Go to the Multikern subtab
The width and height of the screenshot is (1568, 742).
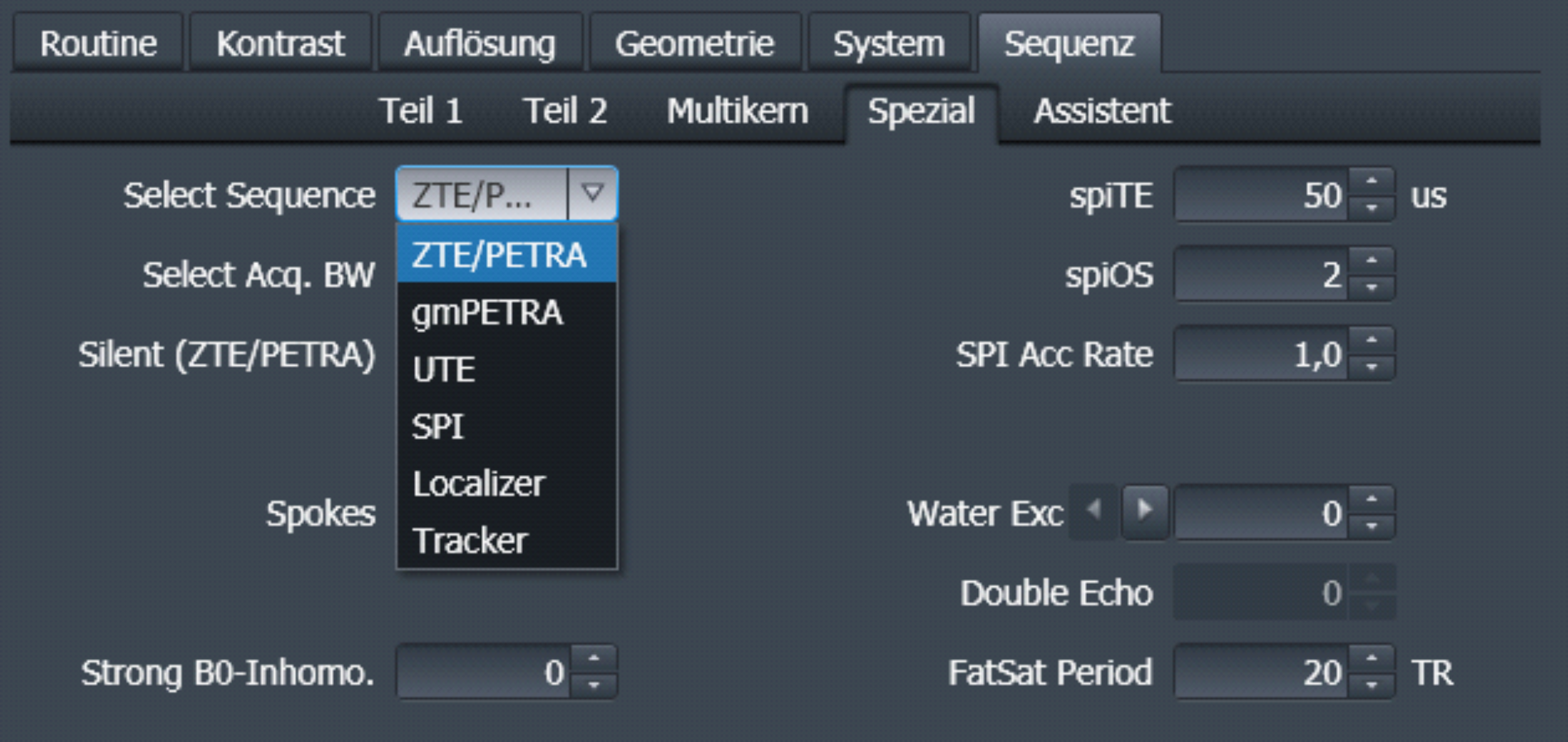pos(737,111)
